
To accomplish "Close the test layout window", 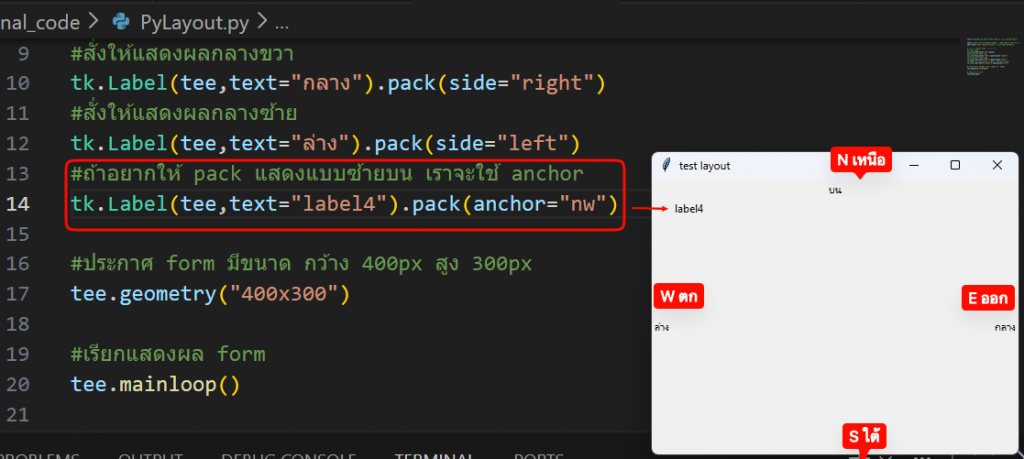I will point(996,165).
